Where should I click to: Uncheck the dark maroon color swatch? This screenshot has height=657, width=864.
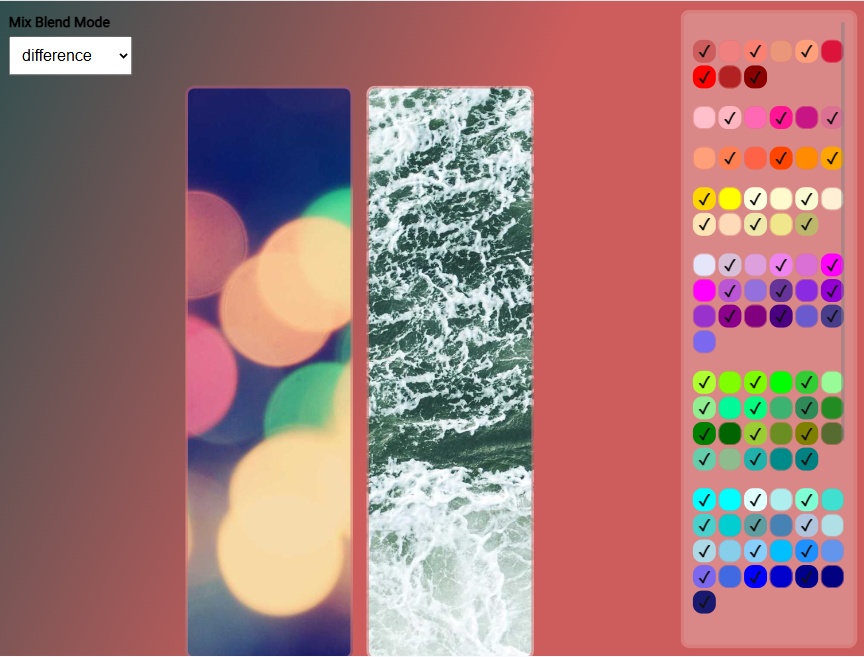[x=755, y=77]
